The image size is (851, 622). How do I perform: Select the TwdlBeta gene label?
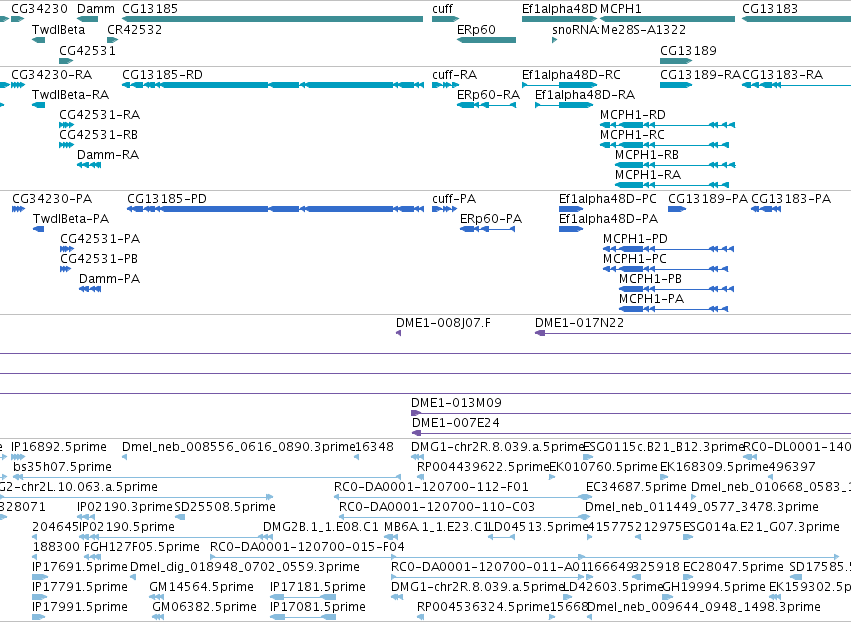click(59, 30)
